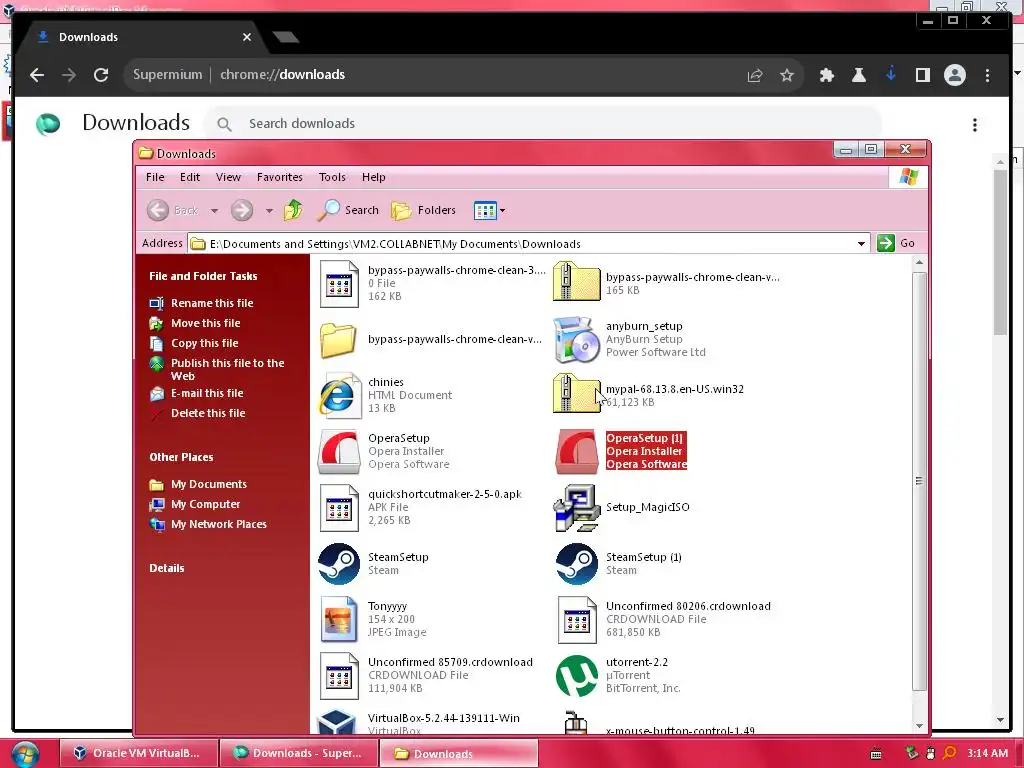The width and height of the screenshot is (1024, 768).
Task: Click the Go button beside address bar
Action: pyautogui.click(x=897, y=243)
